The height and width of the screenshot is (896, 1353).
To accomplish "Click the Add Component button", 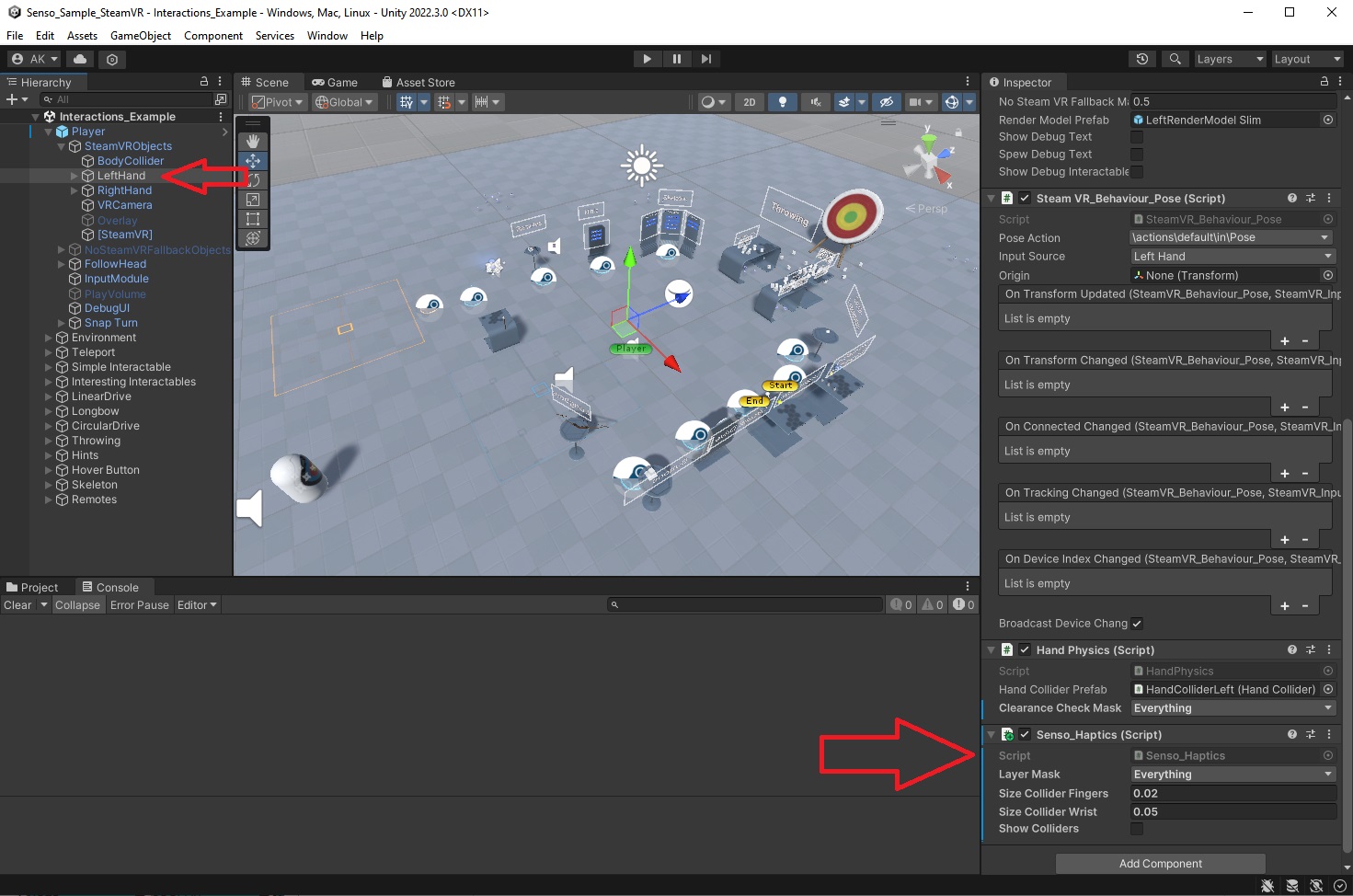I will coord(1160,863).
